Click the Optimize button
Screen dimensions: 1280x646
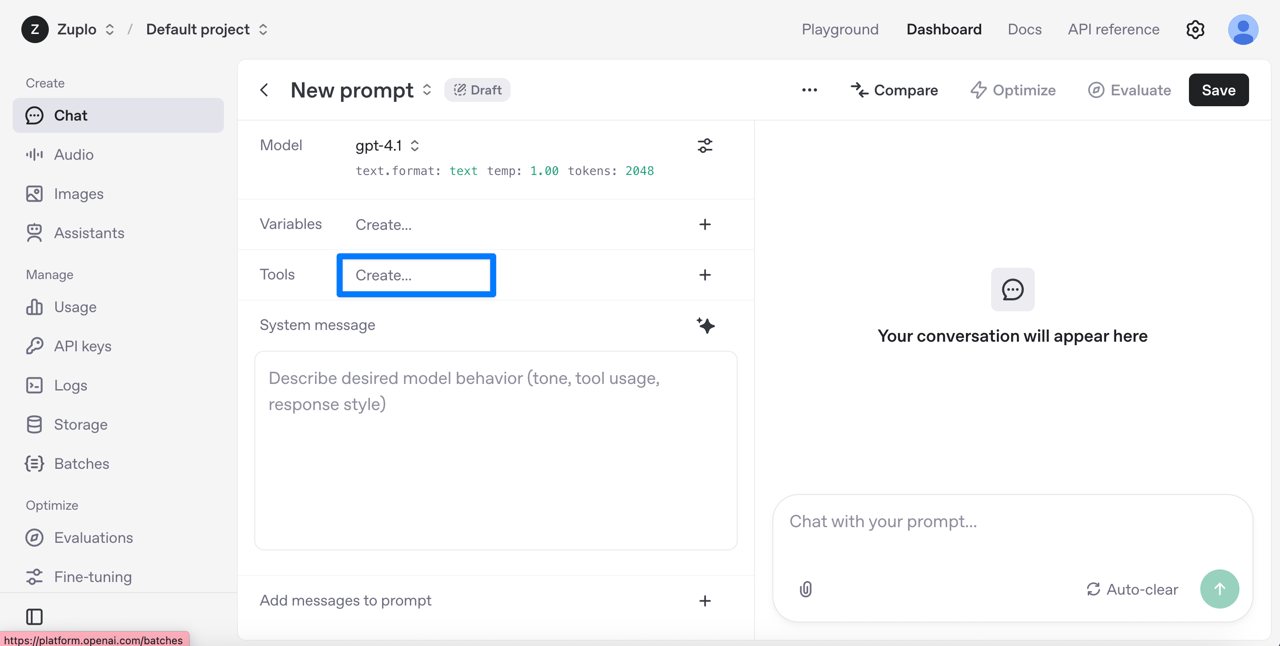(x=1013, y=90)
